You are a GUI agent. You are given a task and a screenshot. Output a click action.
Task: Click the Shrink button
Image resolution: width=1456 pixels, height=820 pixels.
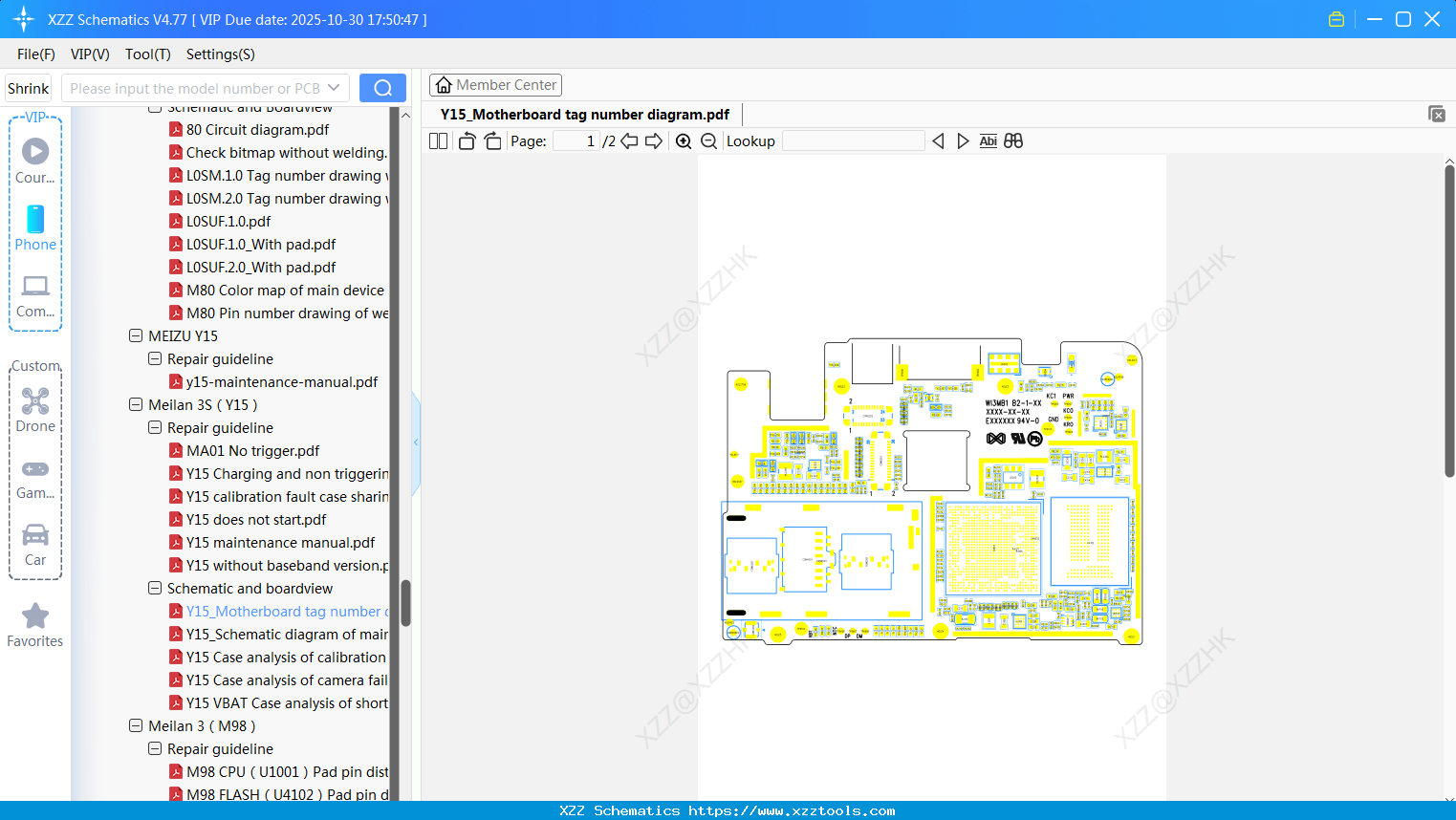(28, 87)
